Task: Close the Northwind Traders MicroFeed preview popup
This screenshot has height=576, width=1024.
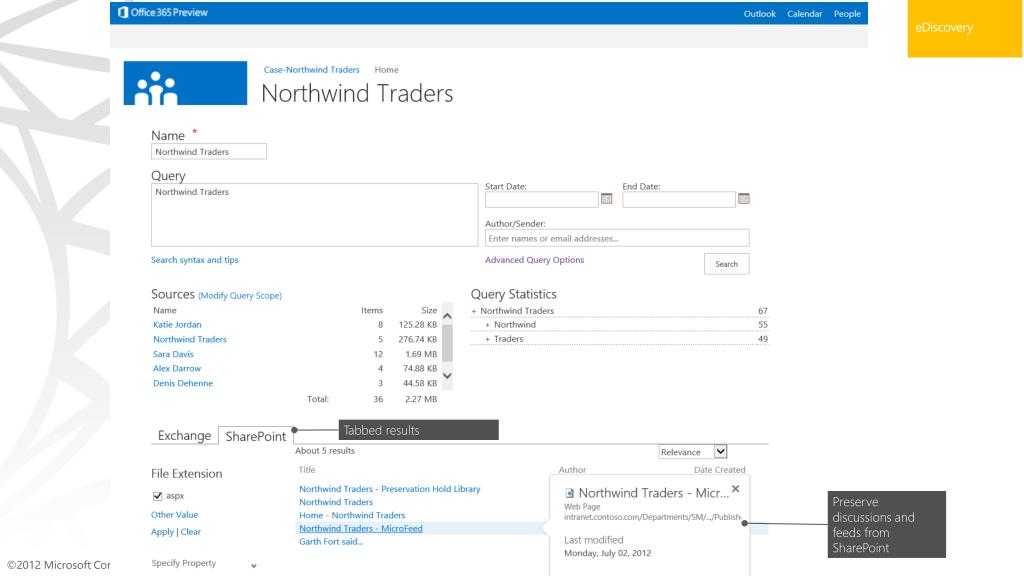Action: click(736, 488)
